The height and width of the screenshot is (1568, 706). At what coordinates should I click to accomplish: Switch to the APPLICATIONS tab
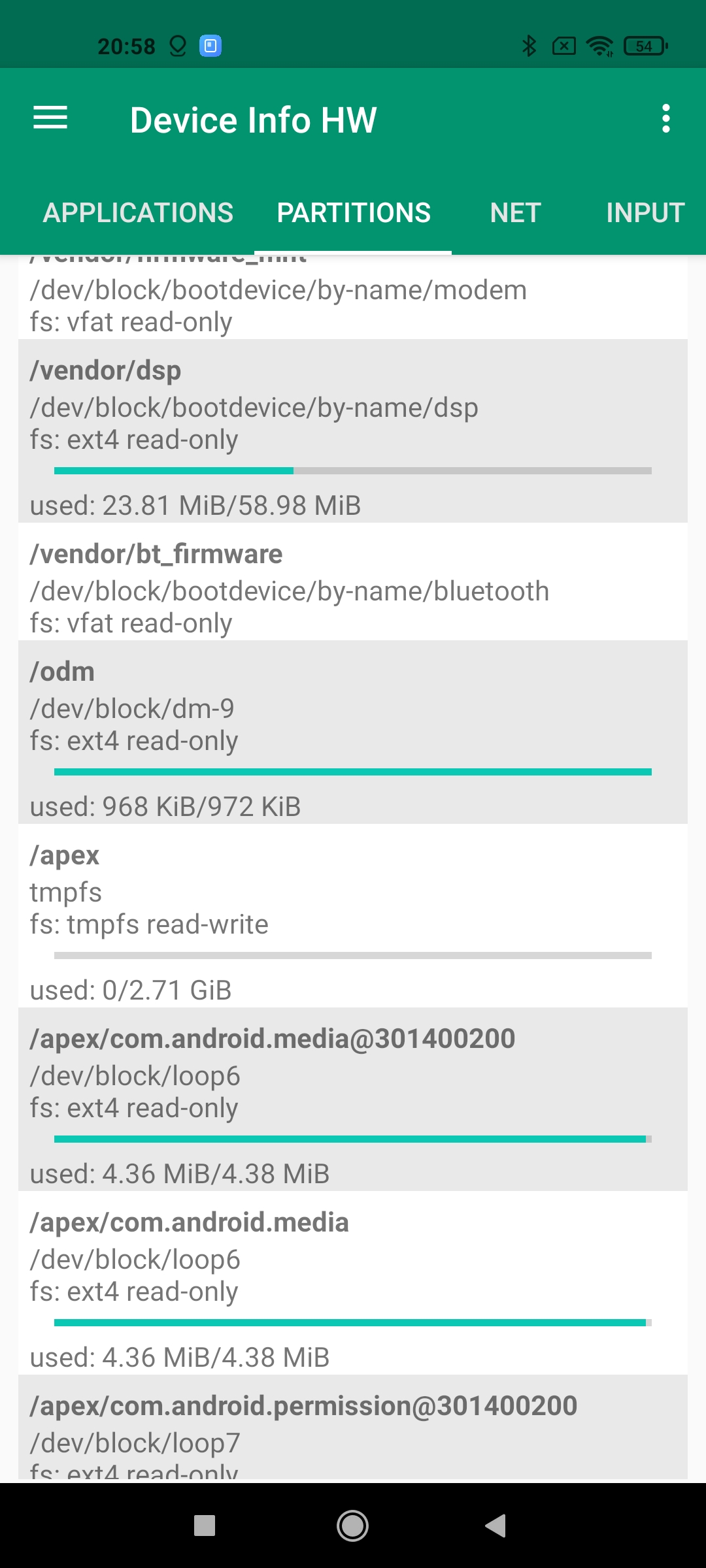[138, 213]
